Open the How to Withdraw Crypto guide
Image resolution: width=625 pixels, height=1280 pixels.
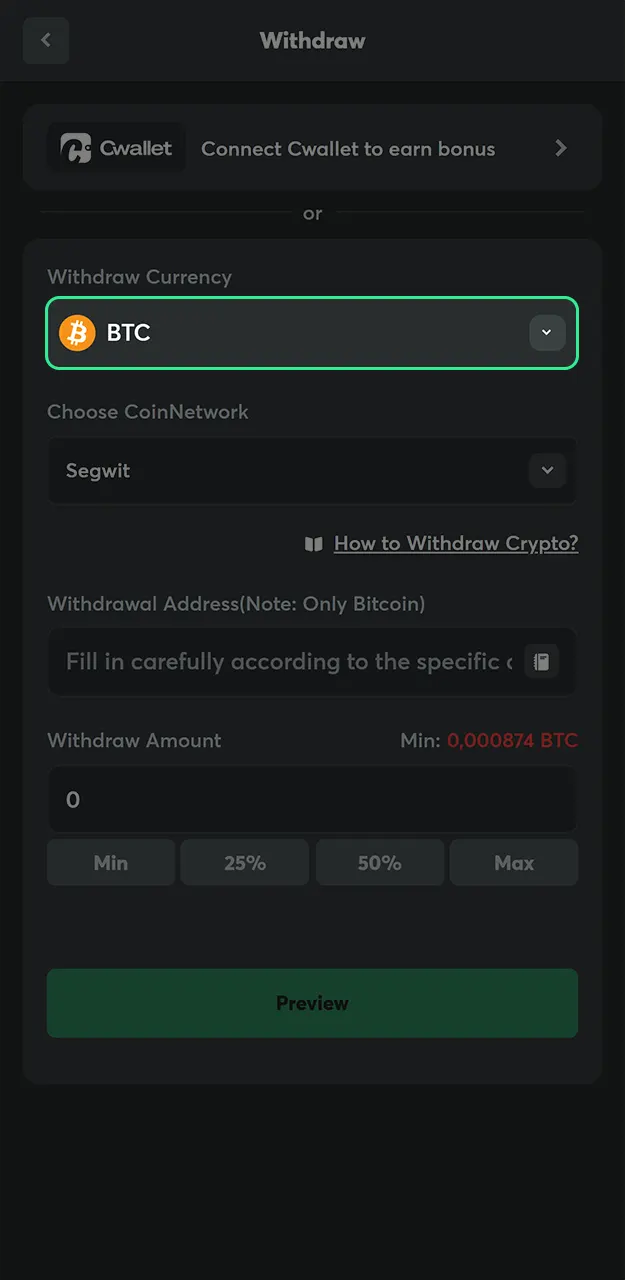(455, 543)
